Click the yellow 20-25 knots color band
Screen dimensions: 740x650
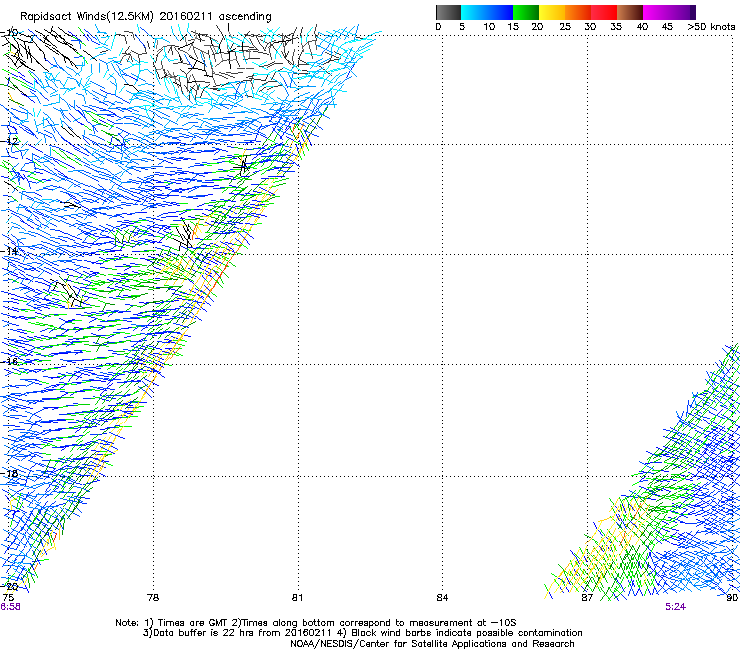coord(552,12)
